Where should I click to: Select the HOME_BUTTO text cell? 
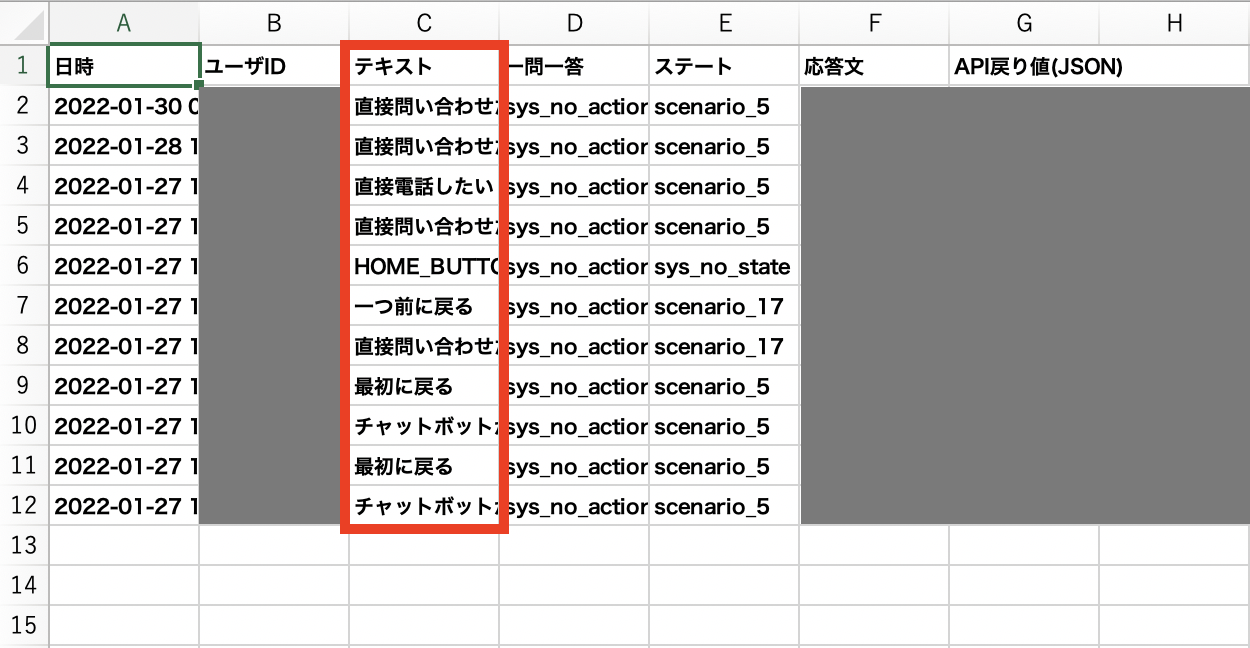[424, 266]
